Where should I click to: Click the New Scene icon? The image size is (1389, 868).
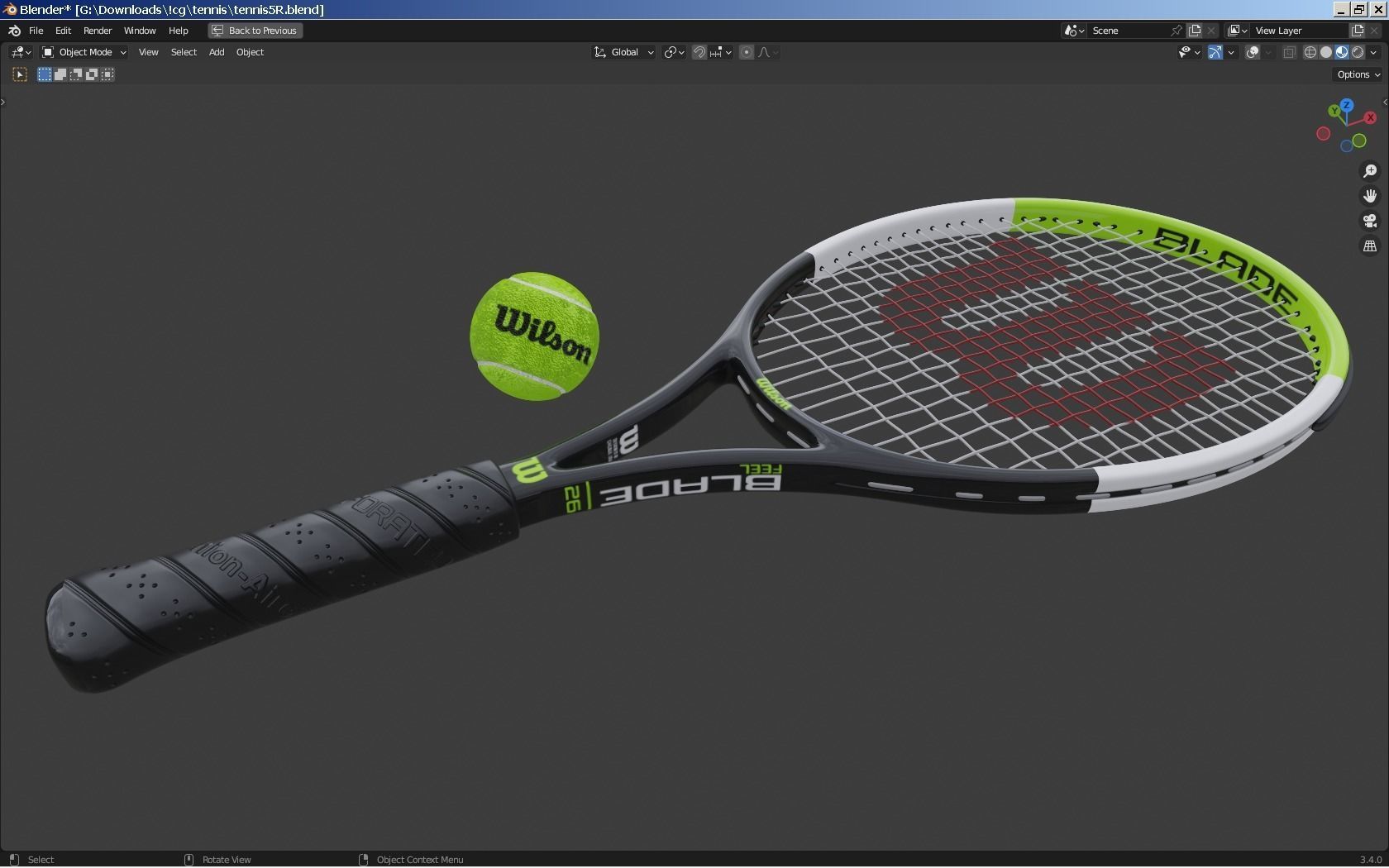pyautogui.click(x=1195, y=31)
